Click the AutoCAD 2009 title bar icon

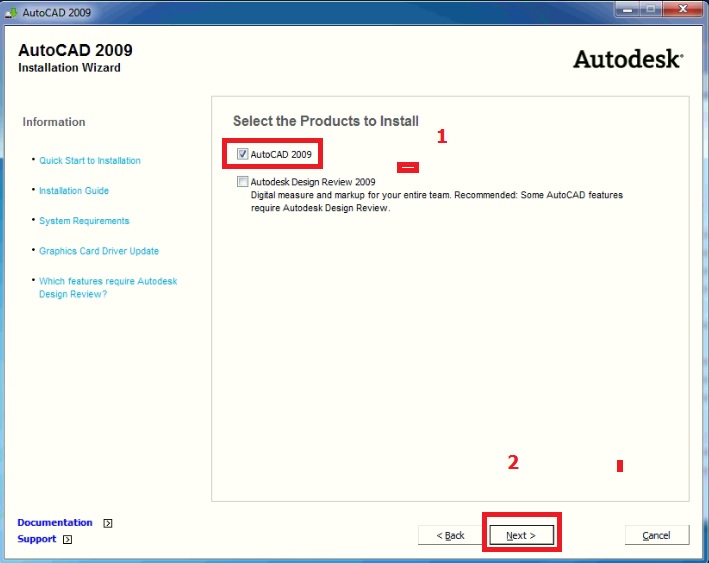[x=11, y=10]
